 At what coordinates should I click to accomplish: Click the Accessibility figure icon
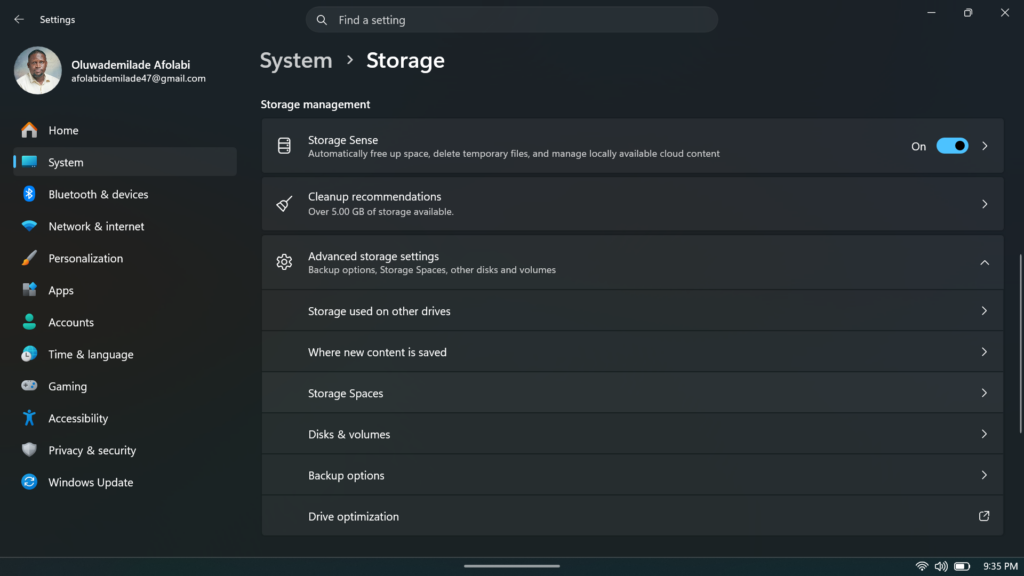pyautogui.click(x=29, y=418)
